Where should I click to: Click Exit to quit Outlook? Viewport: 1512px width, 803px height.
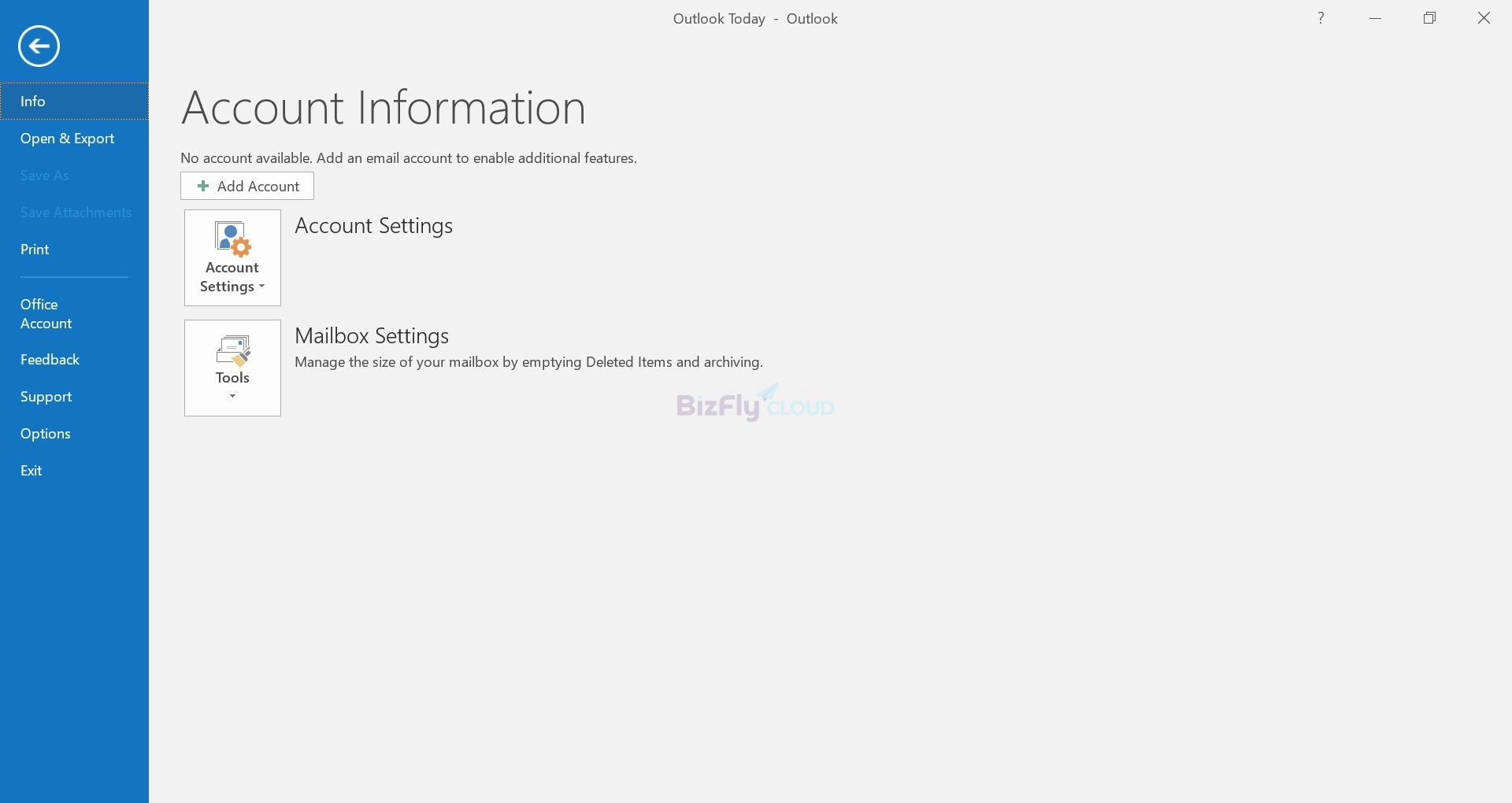[74, 471]
